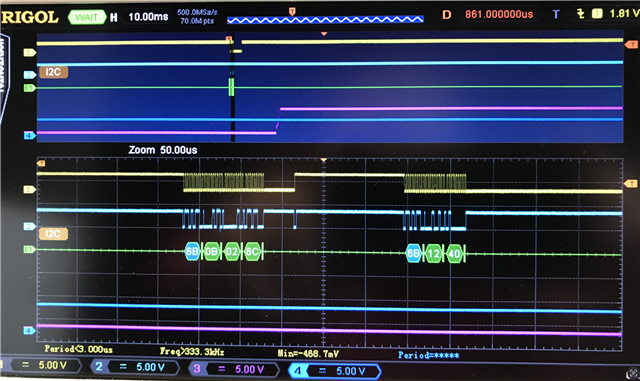Select the decoded 6B address packet on the left

[x=192, y=252]
